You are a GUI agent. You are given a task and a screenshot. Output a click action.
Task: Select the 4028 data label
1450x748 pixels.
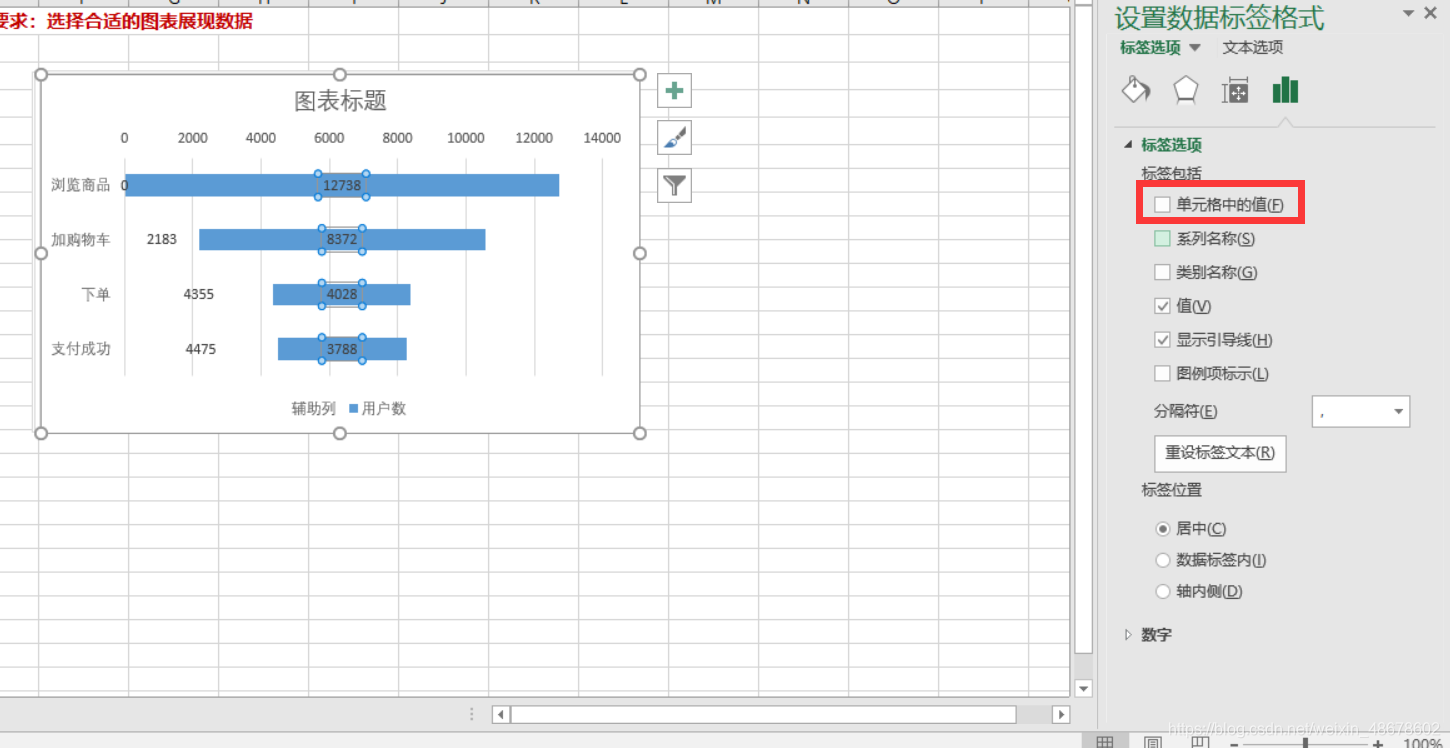pos(342,294)
